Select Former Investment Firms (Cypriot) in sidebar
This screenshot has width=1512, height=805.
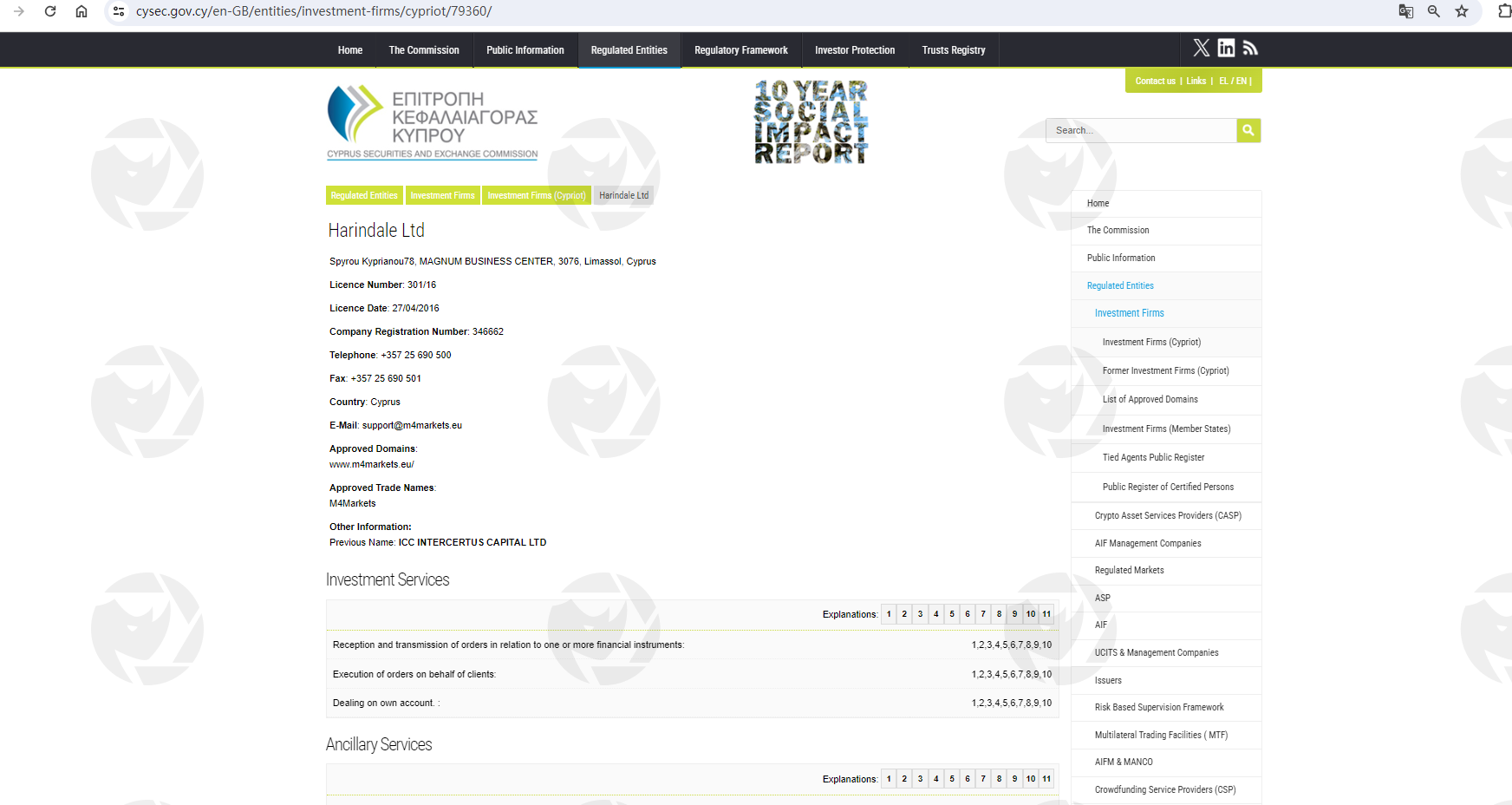click(1165, 371)
